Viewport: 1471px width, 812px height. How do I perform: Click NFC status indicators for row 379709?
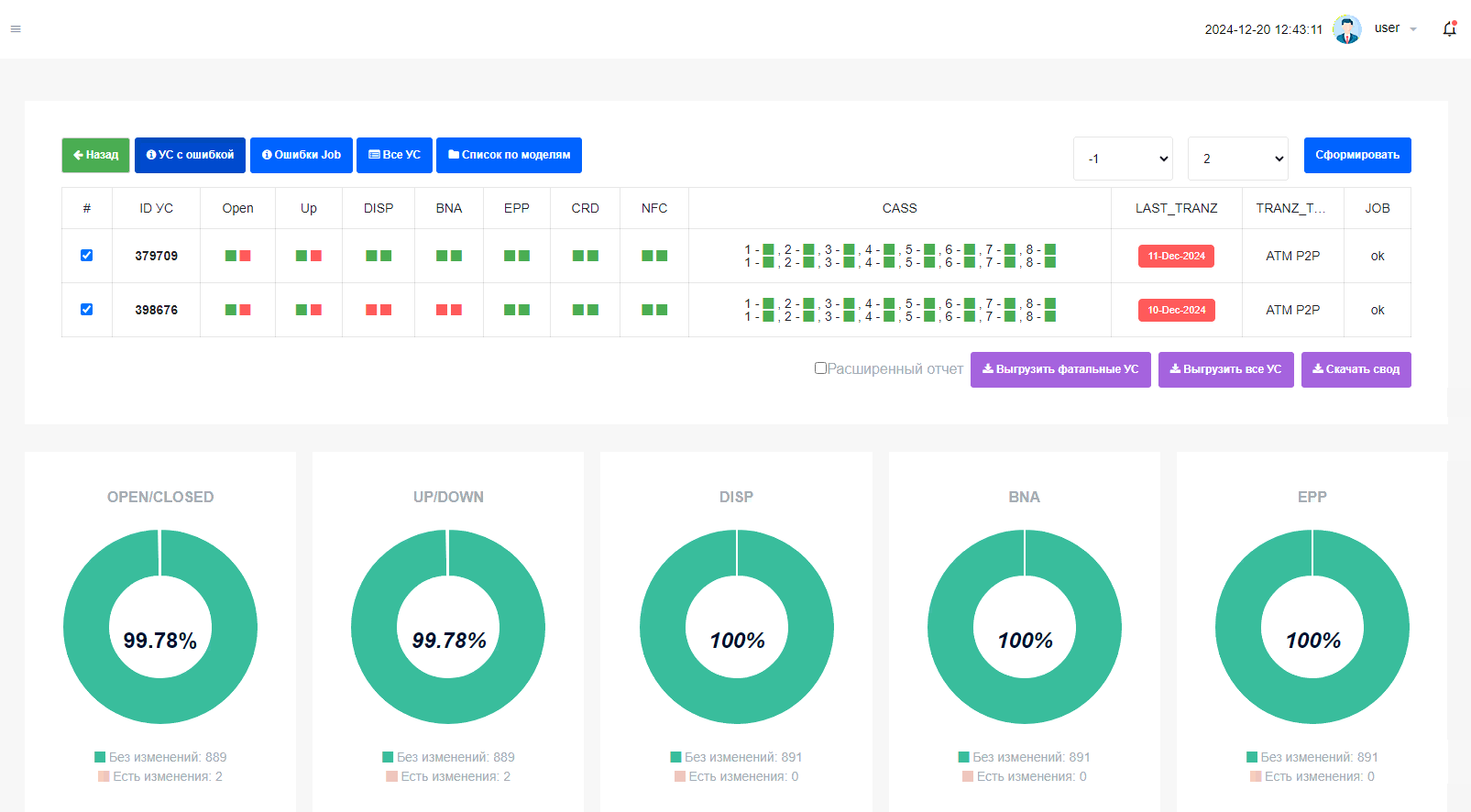[x=654, y=256]
